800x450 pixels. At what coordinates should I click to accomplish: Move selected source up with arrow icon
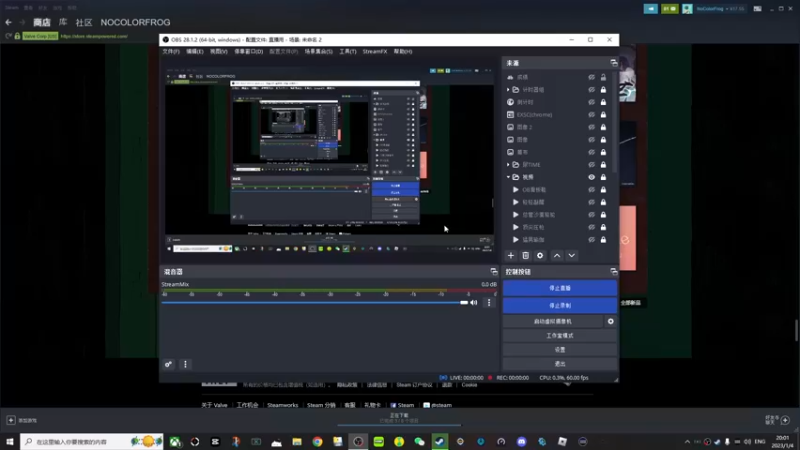(x=557, y=256)
